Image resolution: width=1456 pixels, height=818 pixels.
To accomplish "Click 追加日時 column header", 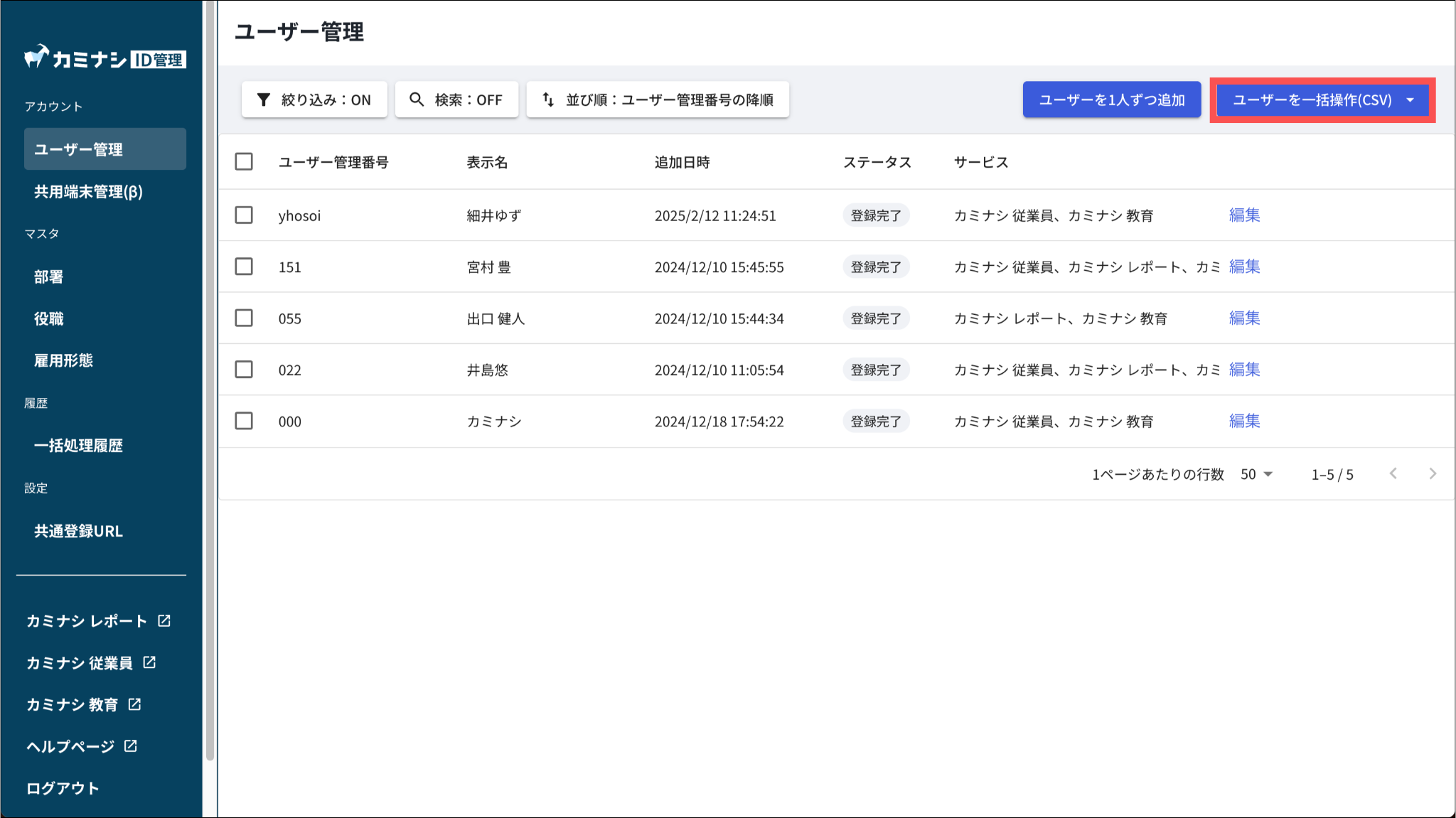I will pyautogui.click(x=682, y=162).
